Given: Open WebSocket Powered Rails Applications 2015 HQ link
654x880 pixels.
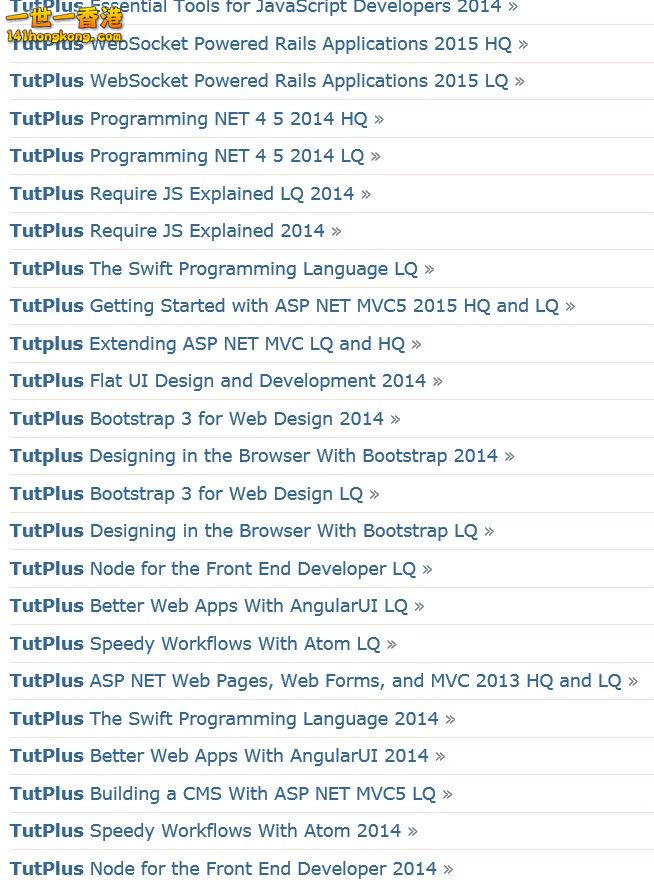Looking at the screenshot, I should [269, 44].
